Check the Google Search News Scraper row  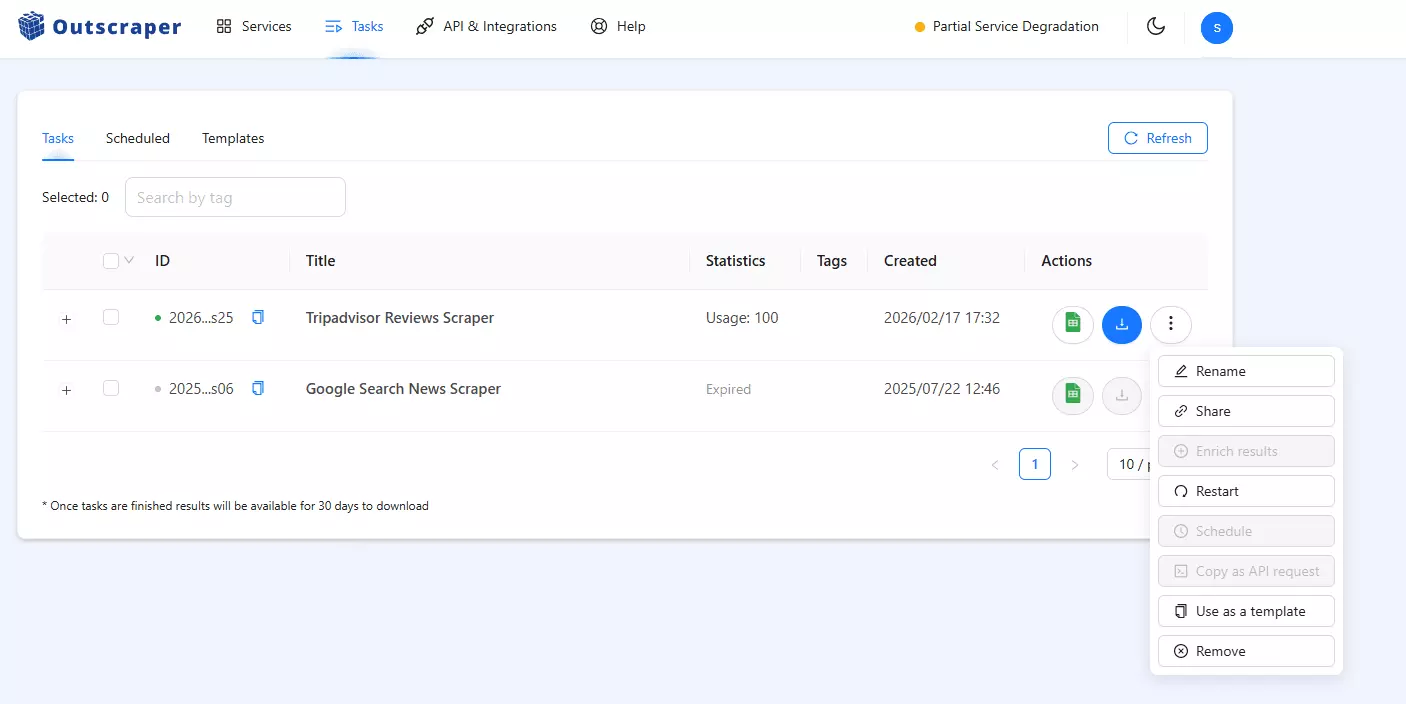tap(111, 389)
